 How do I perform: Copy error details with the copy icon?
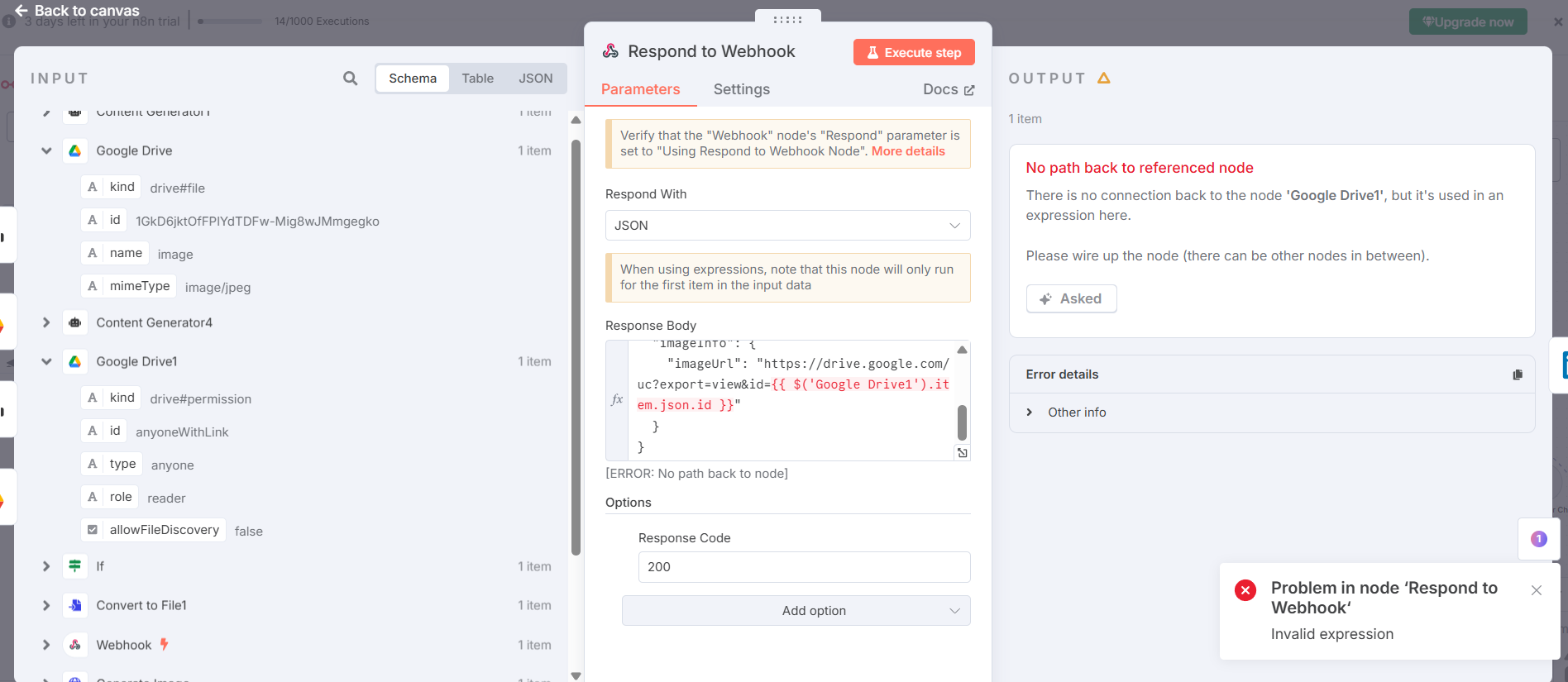coord(1518,374)
